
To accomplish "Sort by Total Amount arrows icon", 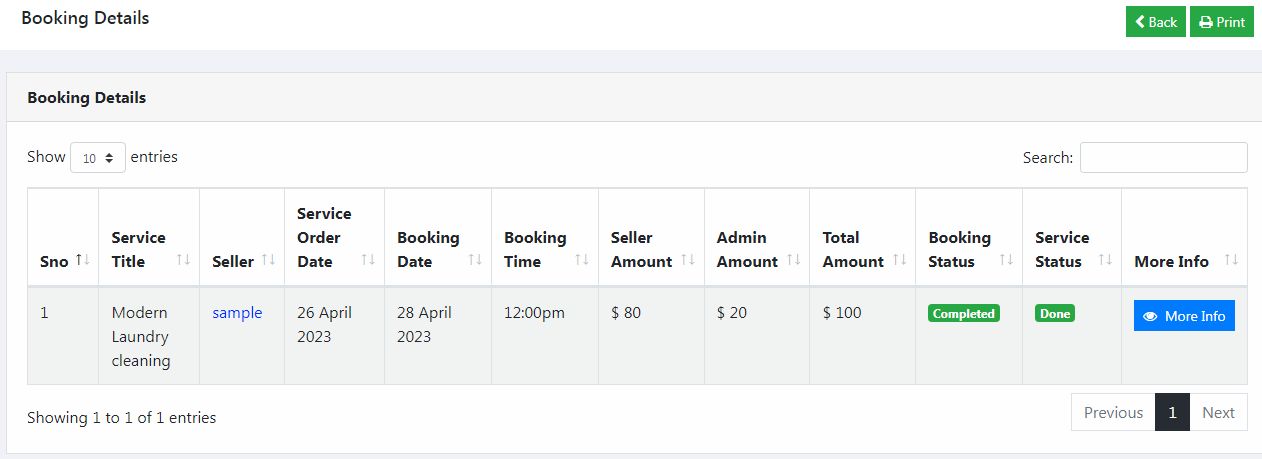I will (899, 260).
